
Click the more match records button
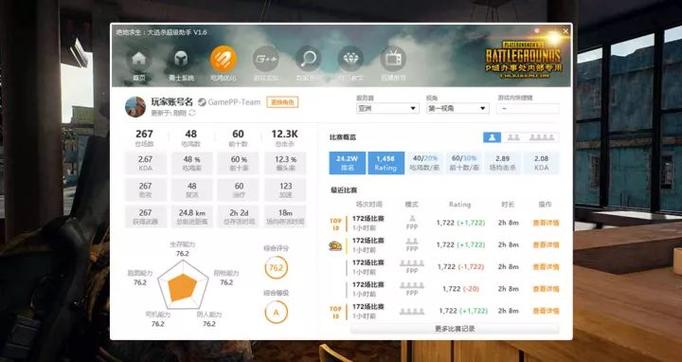point(455,329)
